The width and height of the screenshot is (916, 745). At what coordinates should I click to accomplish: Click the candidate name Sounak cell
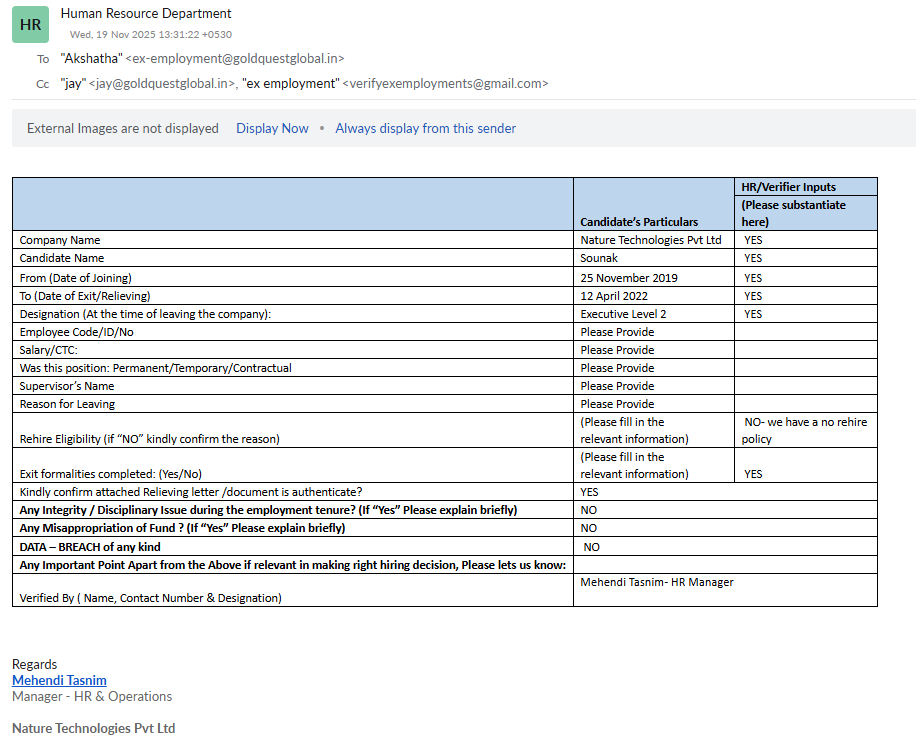point(599,258)
